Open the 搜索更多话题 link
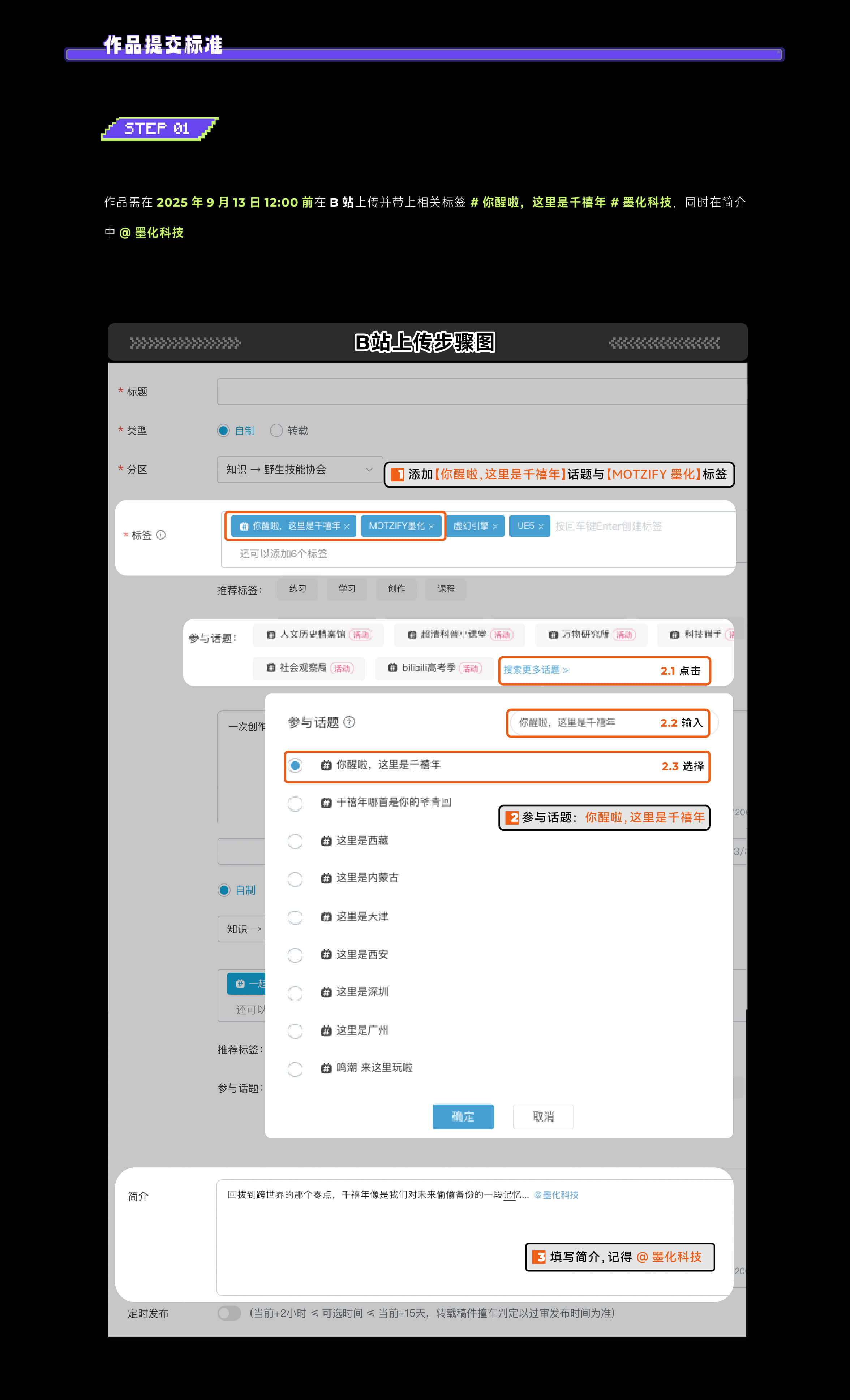The height and width of the screenshot is (1400, 850). point(536,670)
